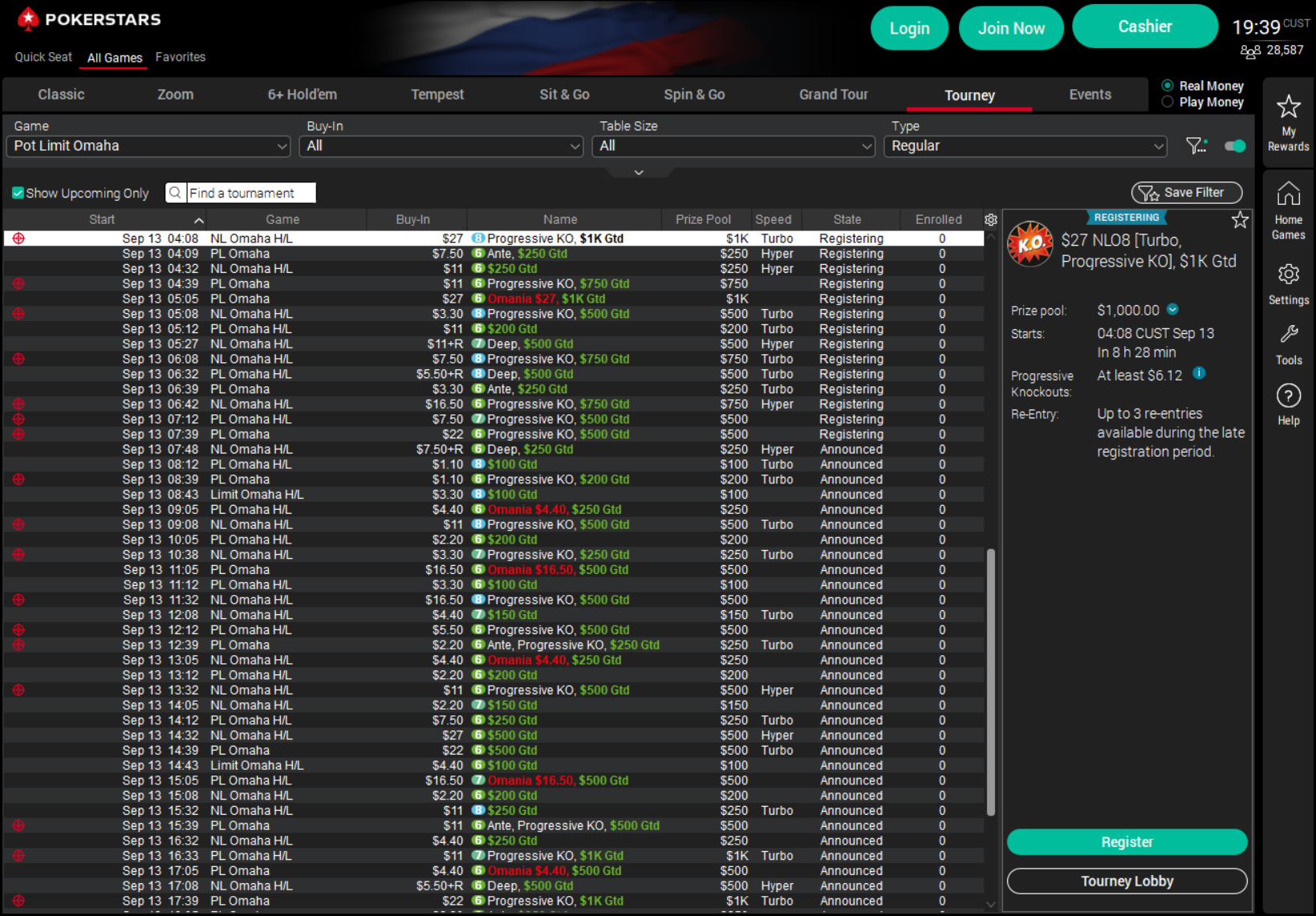The width and height of the screenshot is (1316, 916).
Task: Open the Cashier
Action: (1145, 26)
